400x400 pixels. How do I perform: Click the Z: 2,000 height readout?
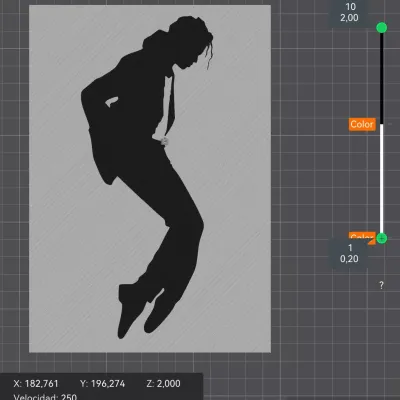coord(163,384)
